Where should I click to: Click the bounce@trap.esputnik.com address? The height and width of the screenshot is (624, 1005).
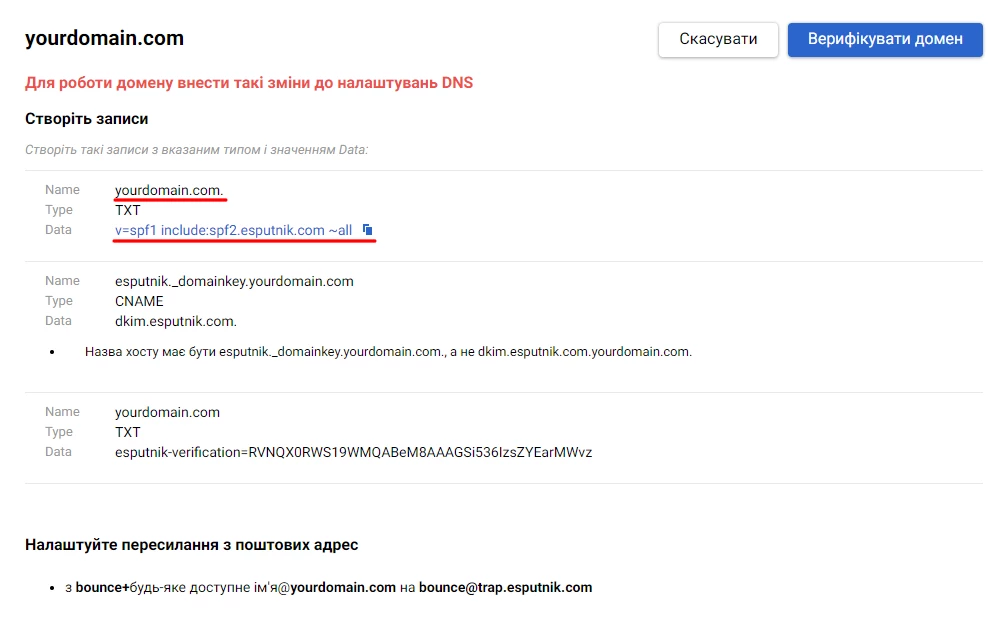coord(506,587)
